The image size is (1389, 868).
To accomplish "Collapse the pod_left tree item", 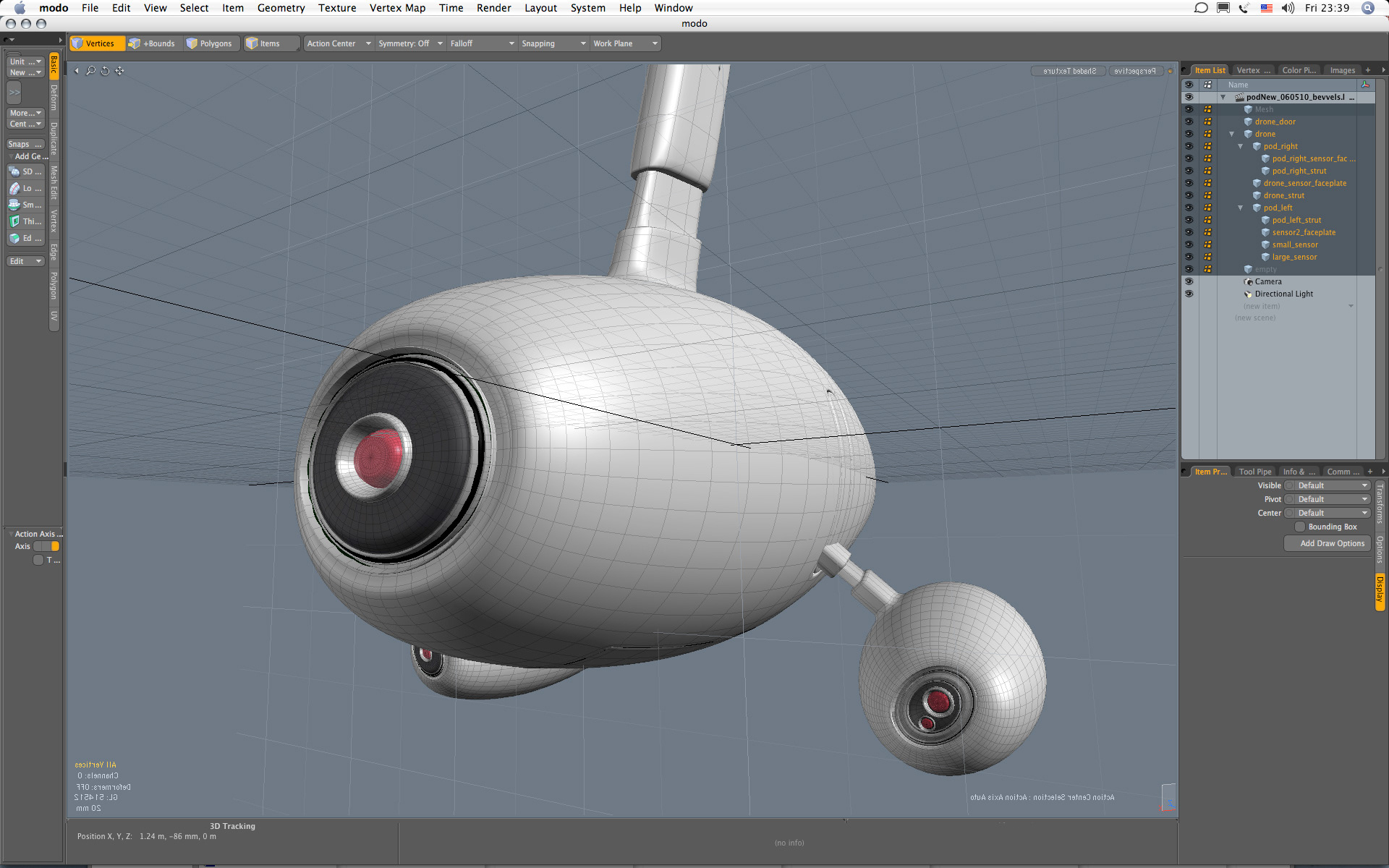I will [x=1240, y=208].
